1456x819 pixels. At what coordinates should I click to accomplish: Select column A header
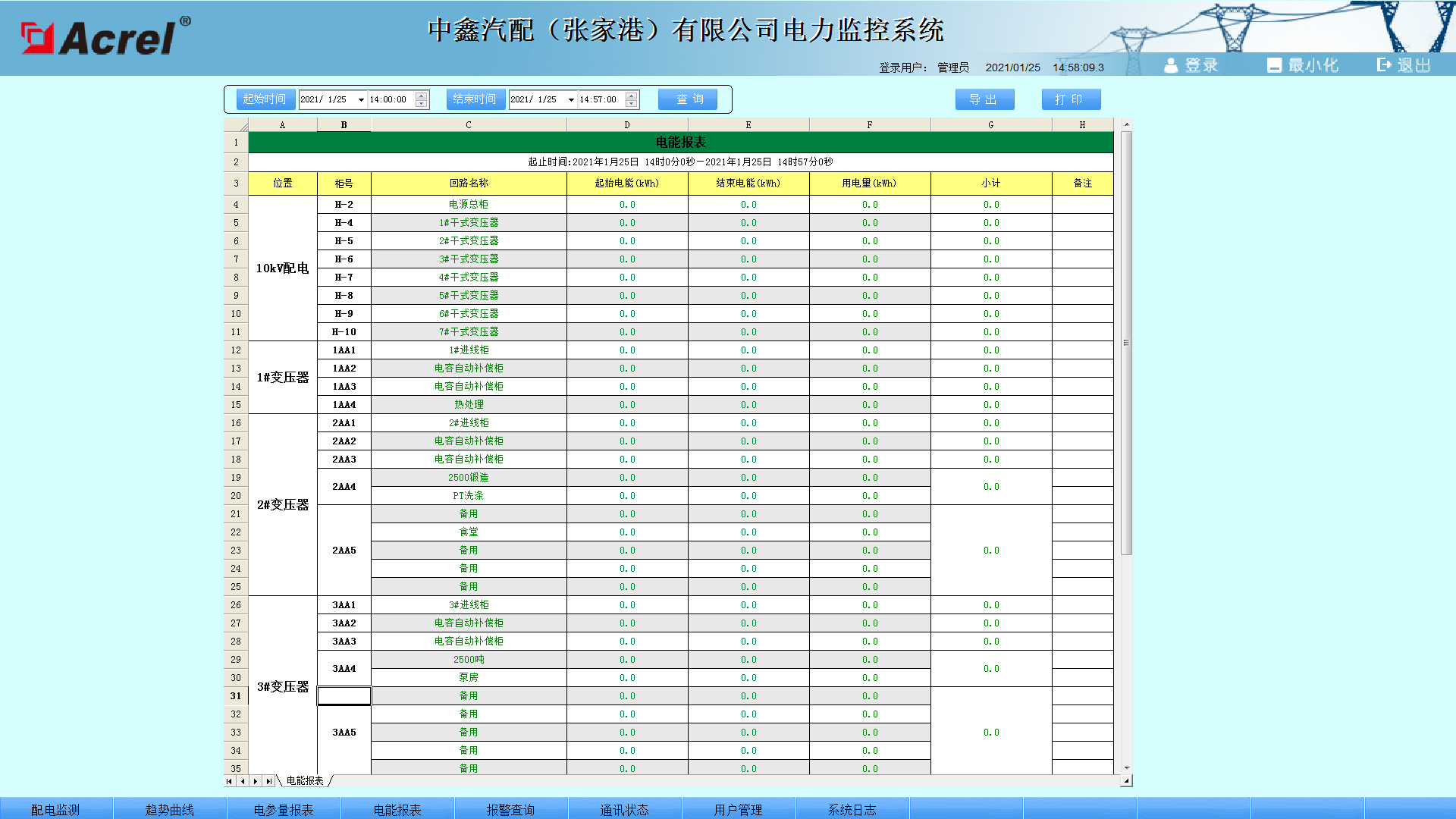pos(283,125)
